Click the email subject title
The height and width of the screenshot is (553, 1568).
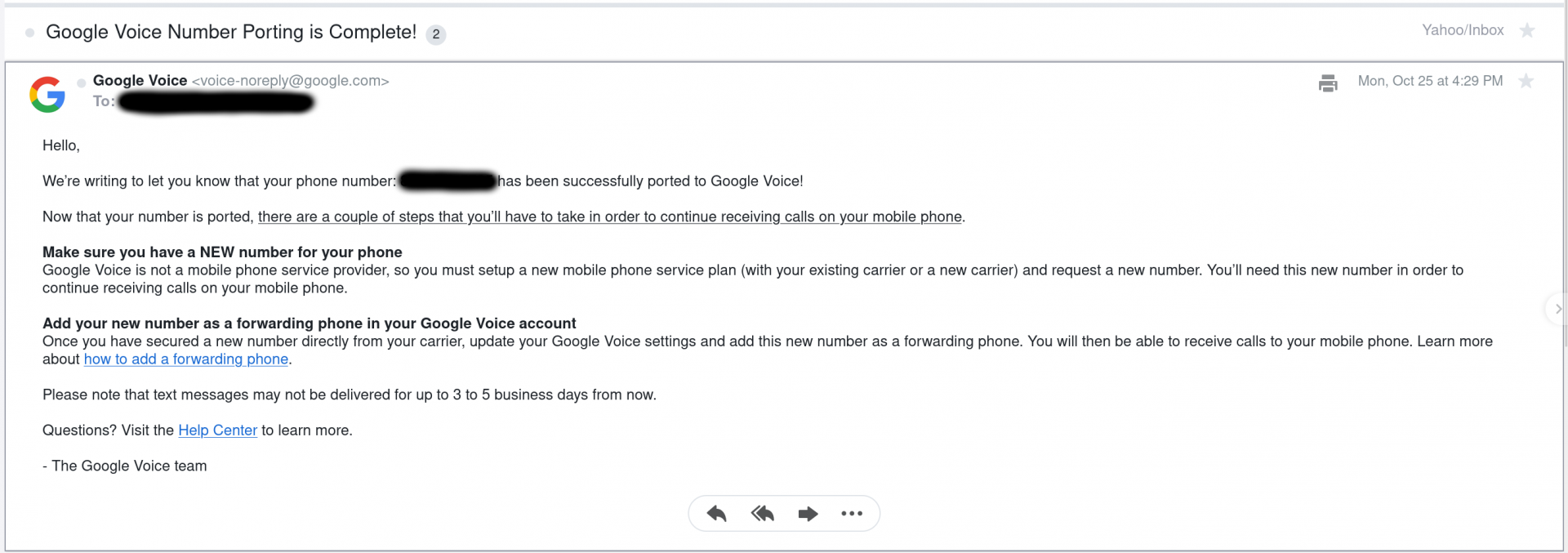231,32
